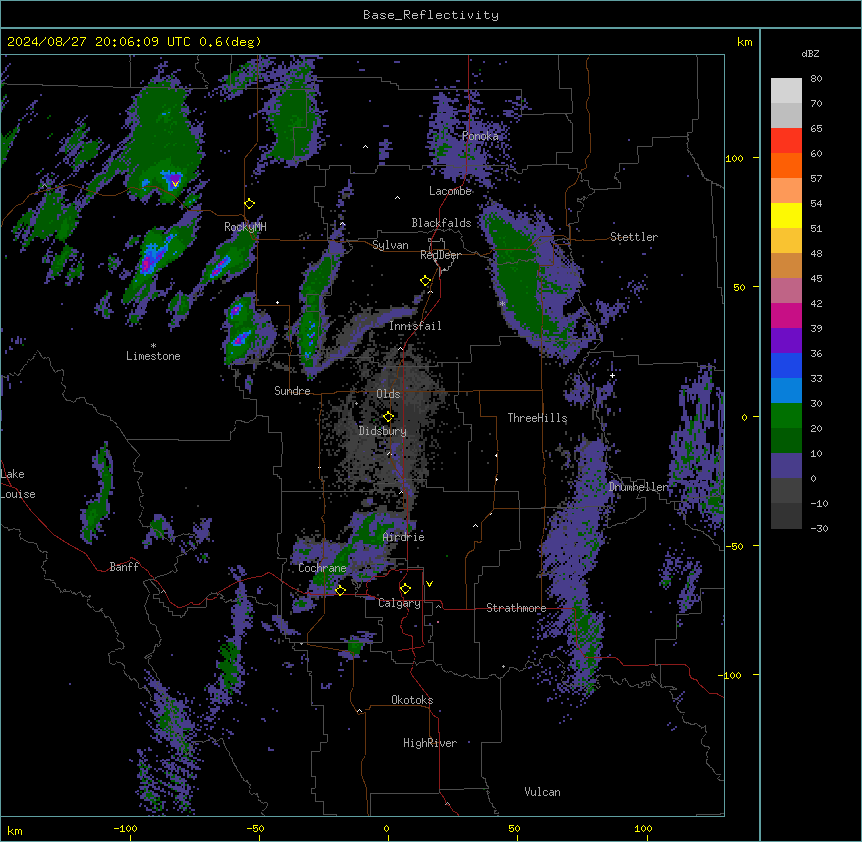Click the Lacombe city label
862x842 pixels.
point(450,191)
